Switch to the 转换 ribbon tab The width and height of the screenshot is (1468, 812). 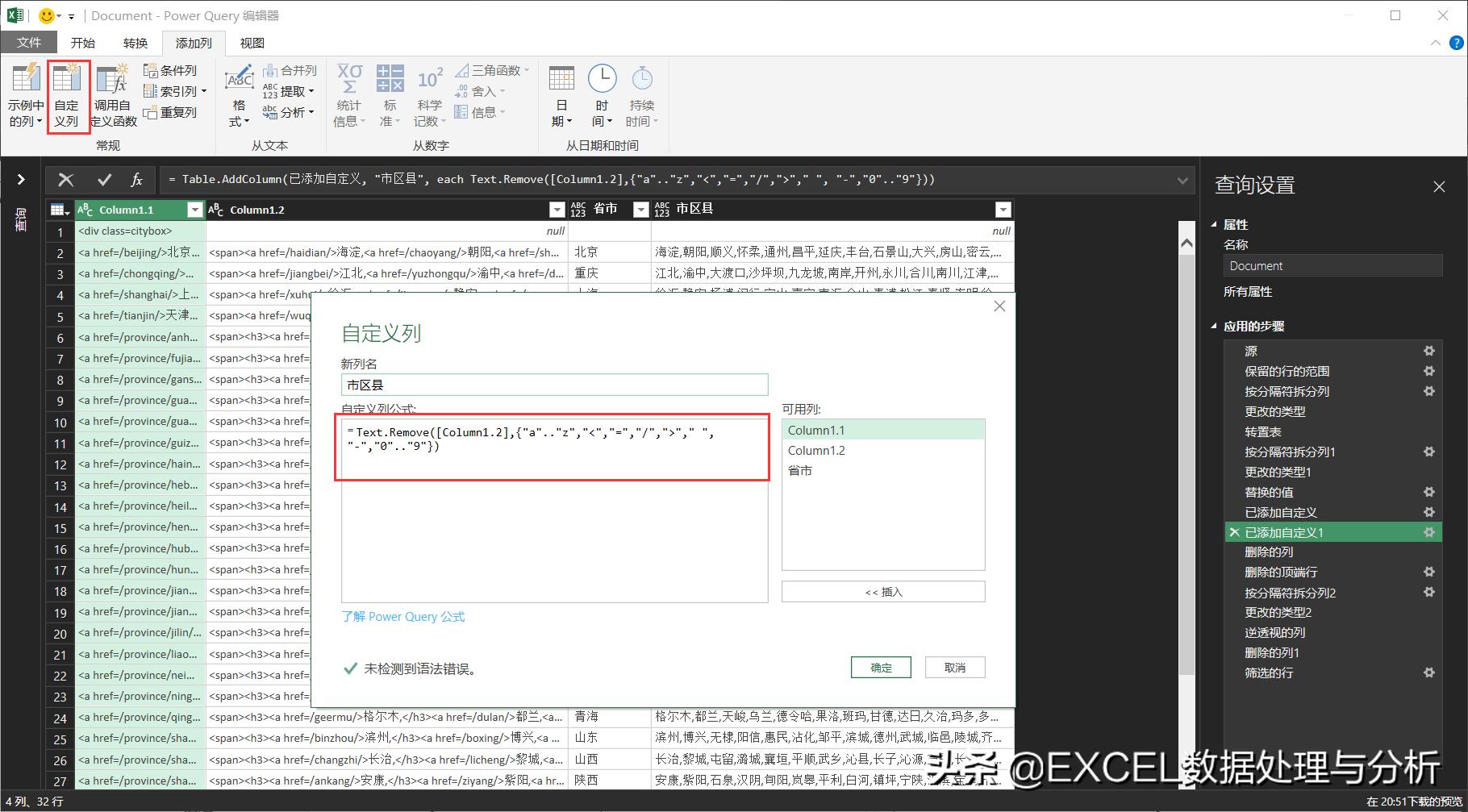coord(136,43)
